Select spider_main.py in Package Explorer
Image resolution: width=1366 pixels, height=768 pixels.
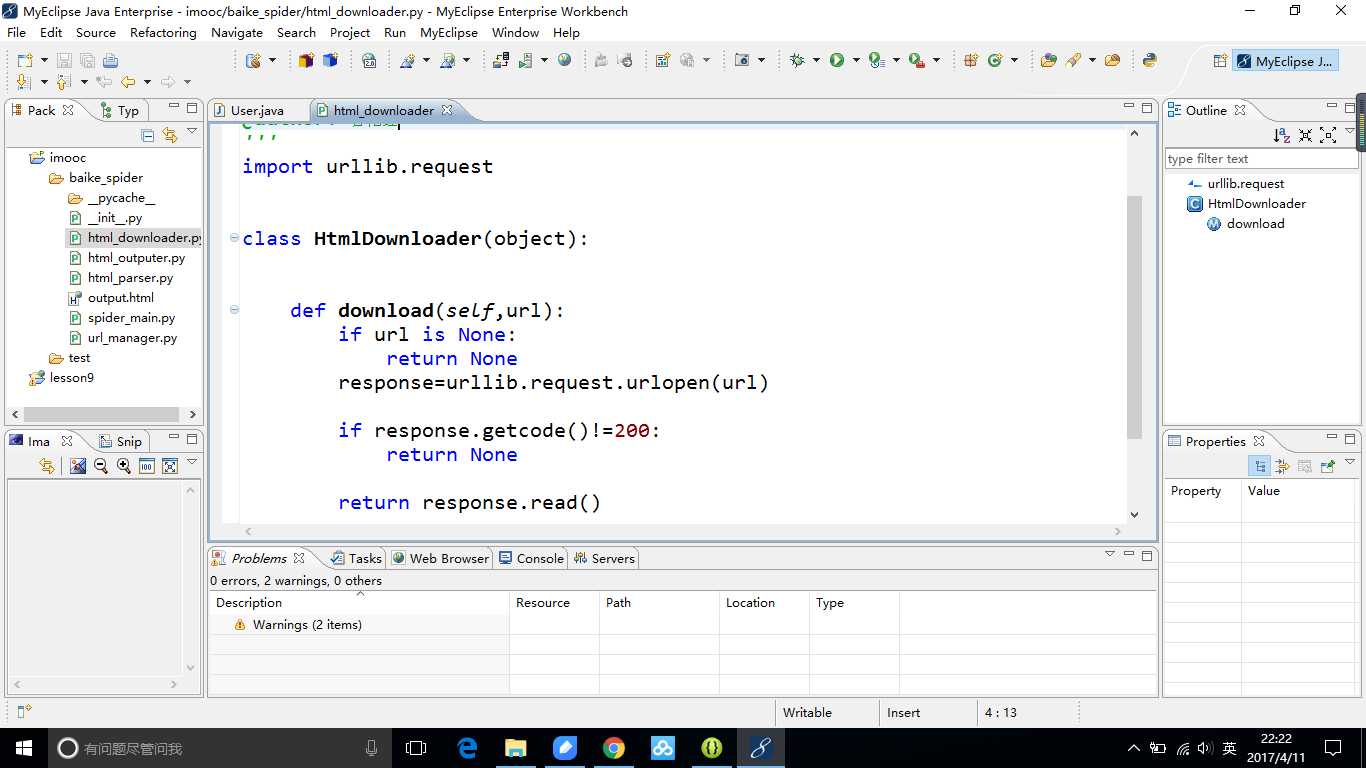[131, 317]
